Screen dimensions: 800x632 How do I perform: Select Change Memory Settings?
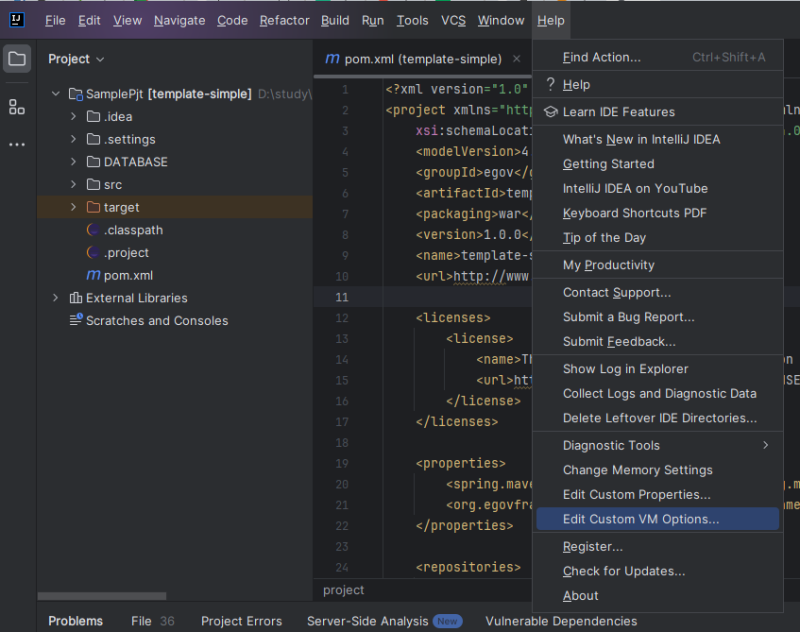point(658,470)
